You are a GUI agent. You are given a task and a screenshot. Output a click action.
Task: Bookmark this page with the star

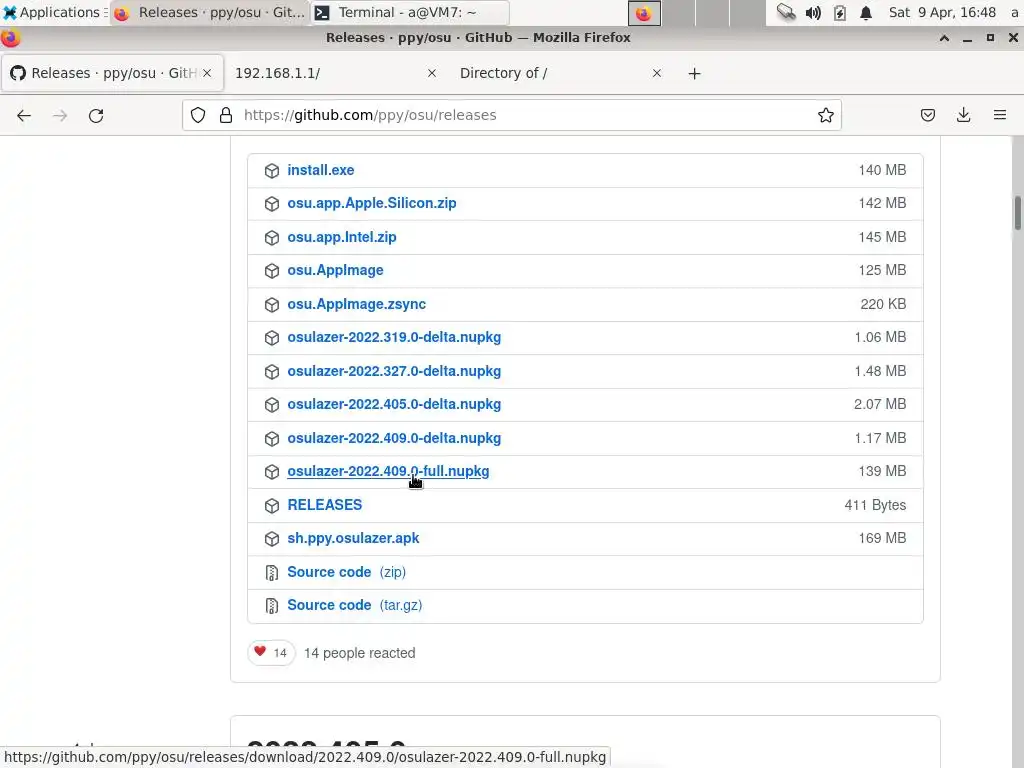point(825,116)
